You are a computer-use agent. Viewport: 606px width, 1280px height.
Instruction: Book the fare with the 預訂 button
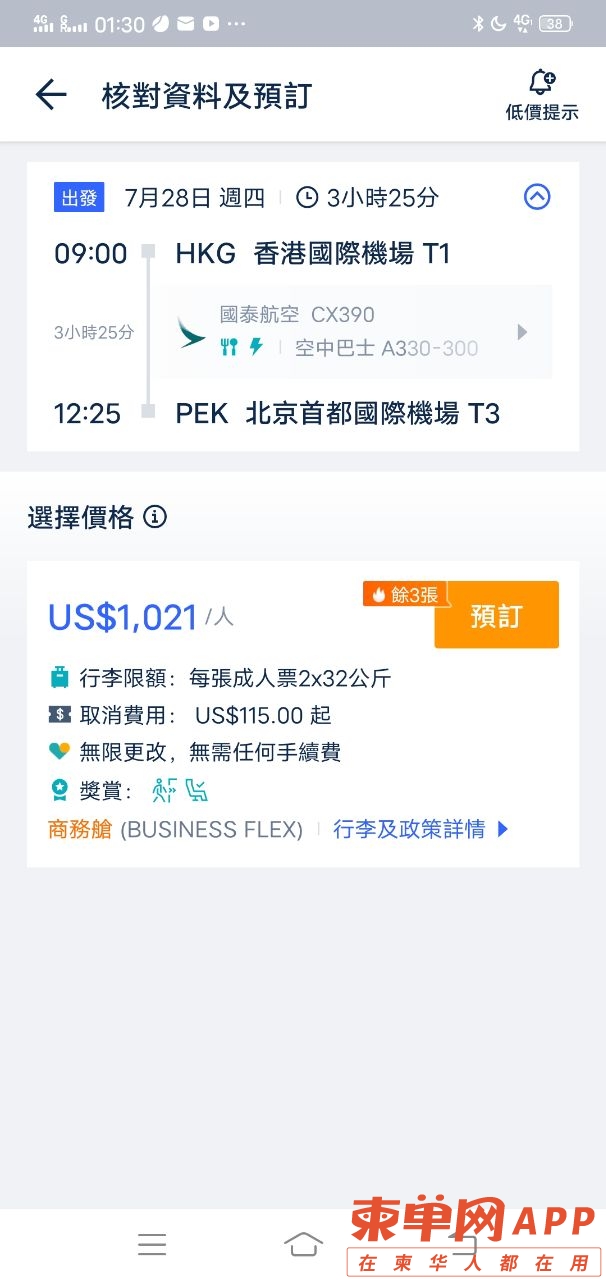(x=496, y=615)
